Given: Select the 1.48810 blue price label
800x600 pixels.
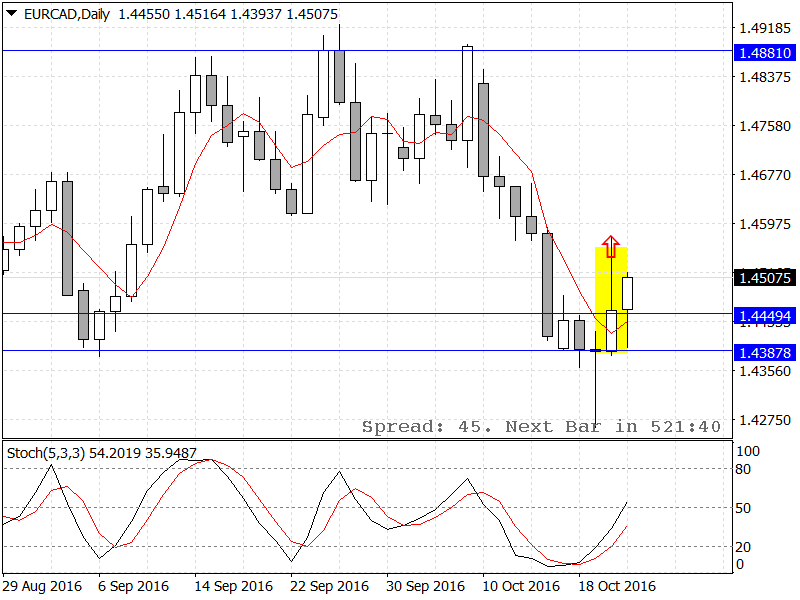Looking at the screenshot, I should coord(765,53).
